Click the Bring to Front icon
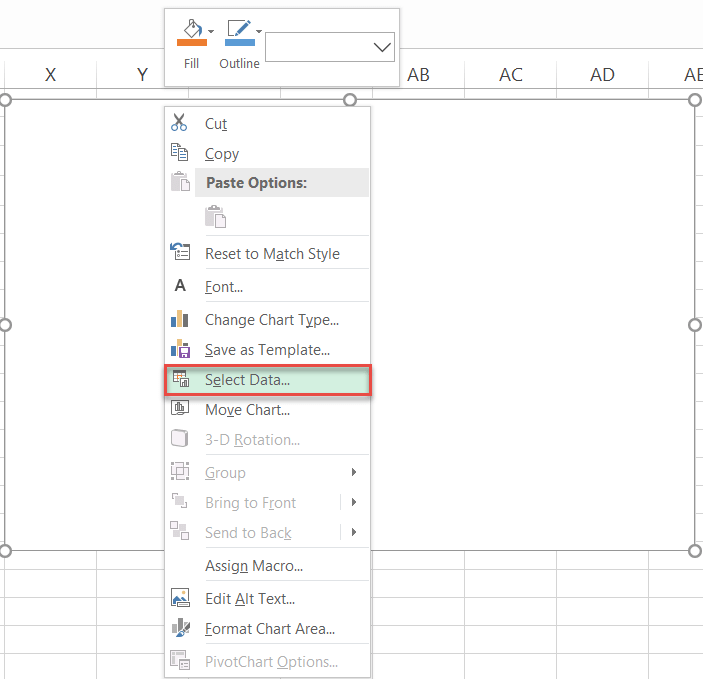 point(180,501)
